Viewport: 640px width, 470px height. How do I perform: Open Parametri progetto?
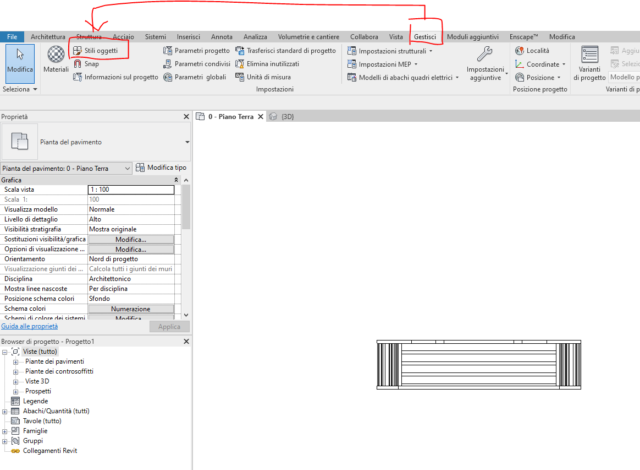tap(196, 51)
